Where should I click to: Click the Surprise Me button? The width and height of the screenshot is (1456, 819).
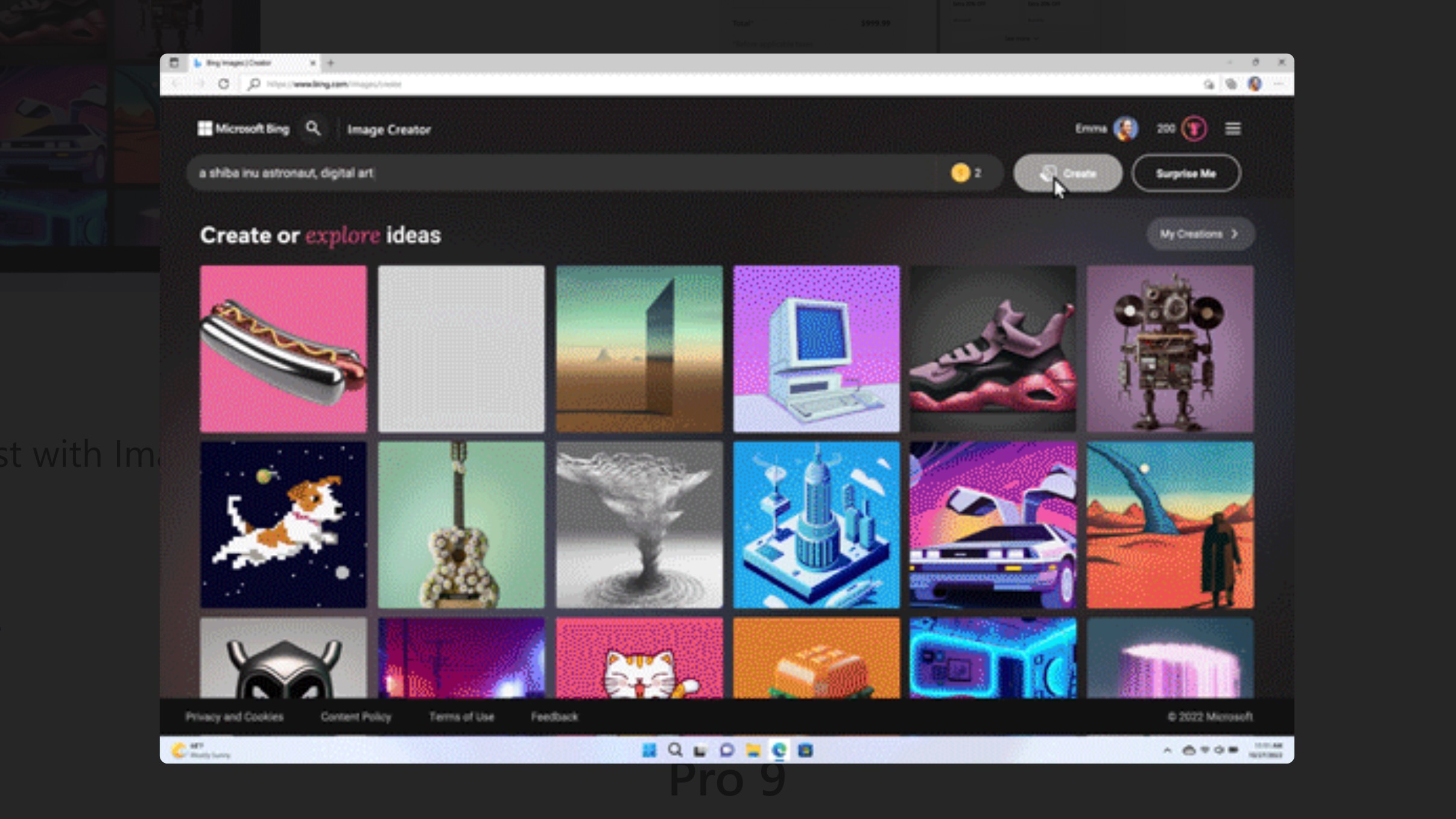pyautogui.click(x=1185, y=173)
